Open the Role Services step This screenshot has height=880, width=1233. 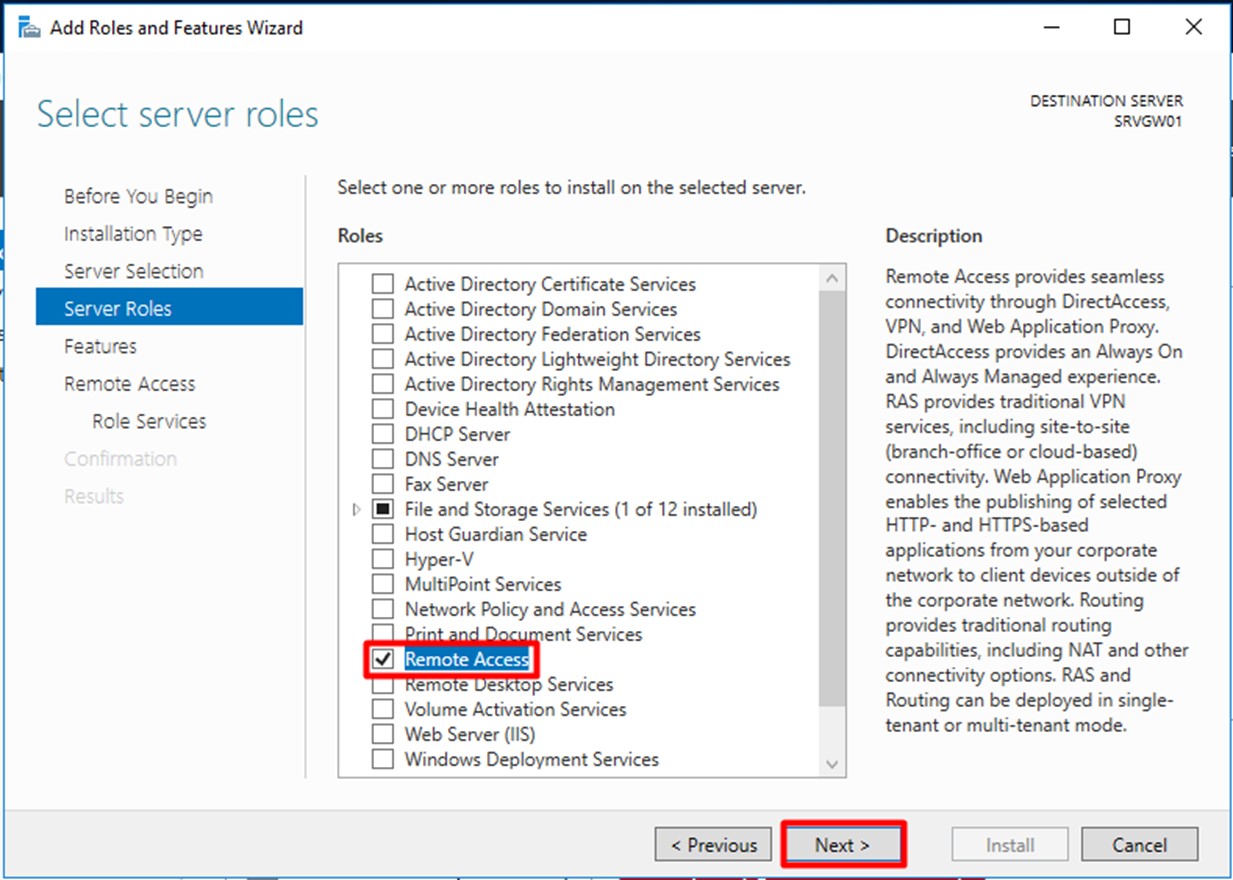148,420
